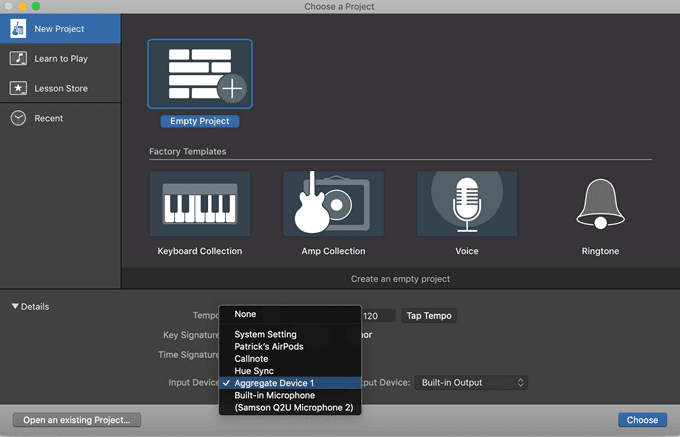Viewport: 680px width, 437px height.
Task: Open Learn to Play in sidebar
Action: tap(18, 59)
